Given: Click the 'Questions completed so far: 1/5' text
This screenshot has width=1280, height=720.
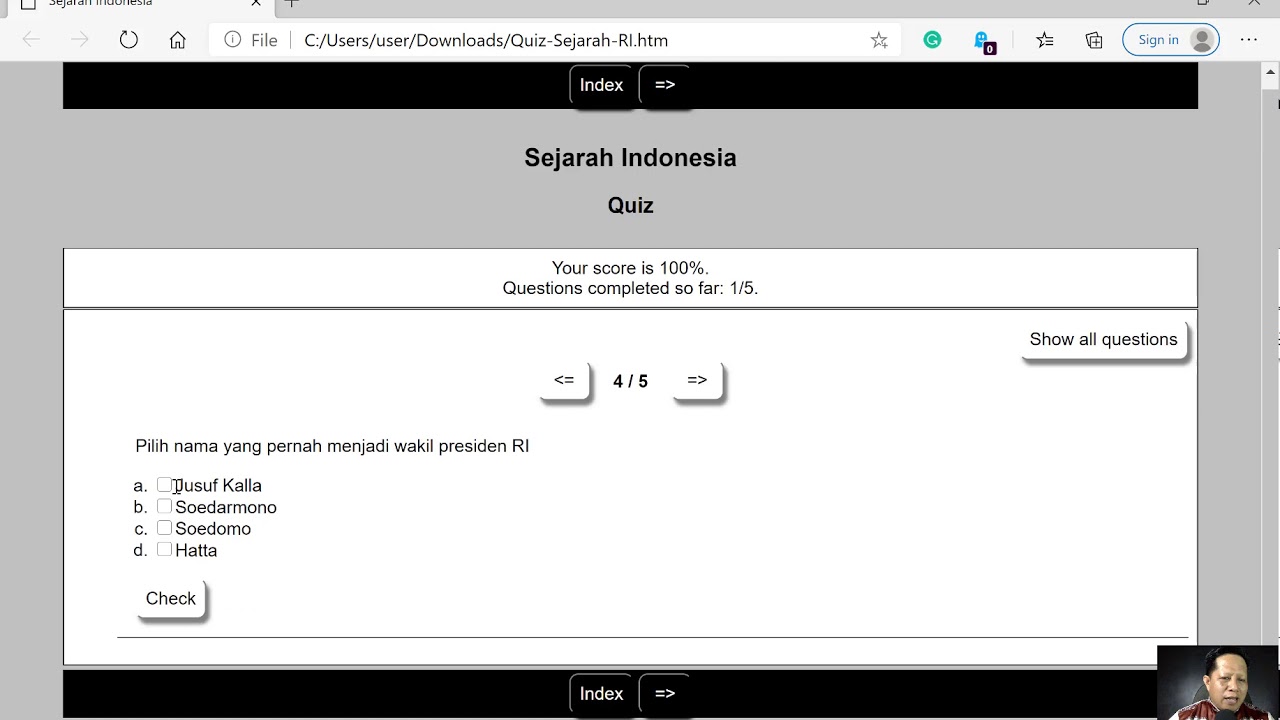Looking at the screenshot, I should point(630,288).
